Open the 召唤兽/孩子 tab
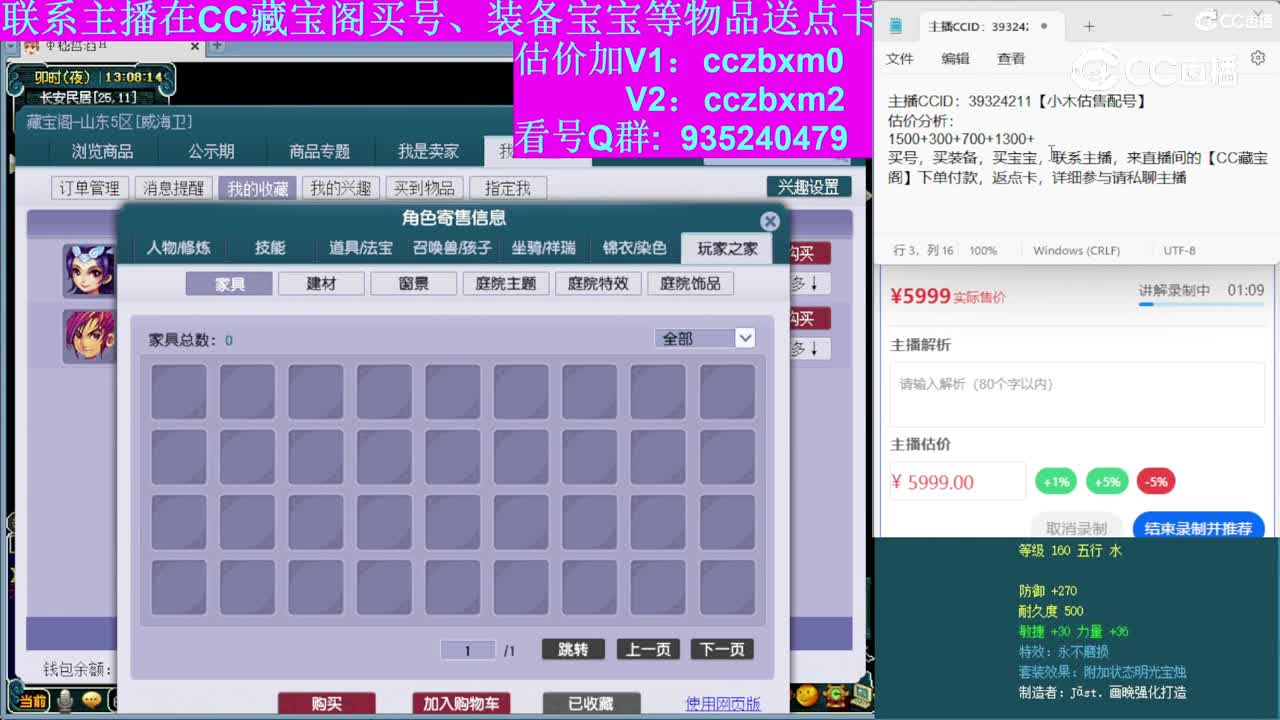Viewport: 1280px width, 720px height. (x=453, y=248)
